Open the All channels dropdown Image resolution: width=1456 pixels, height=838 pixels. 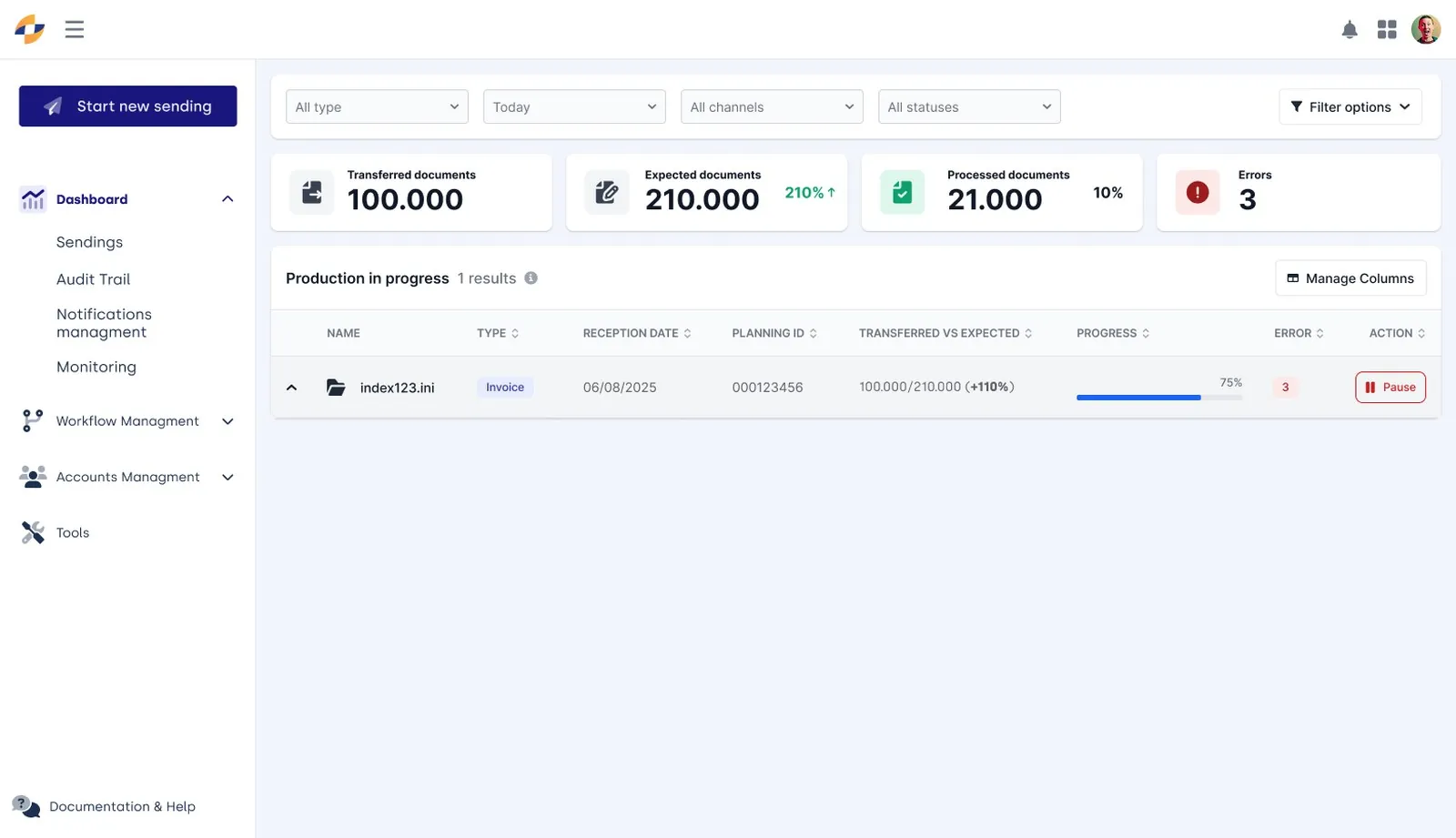click(772, 106)
